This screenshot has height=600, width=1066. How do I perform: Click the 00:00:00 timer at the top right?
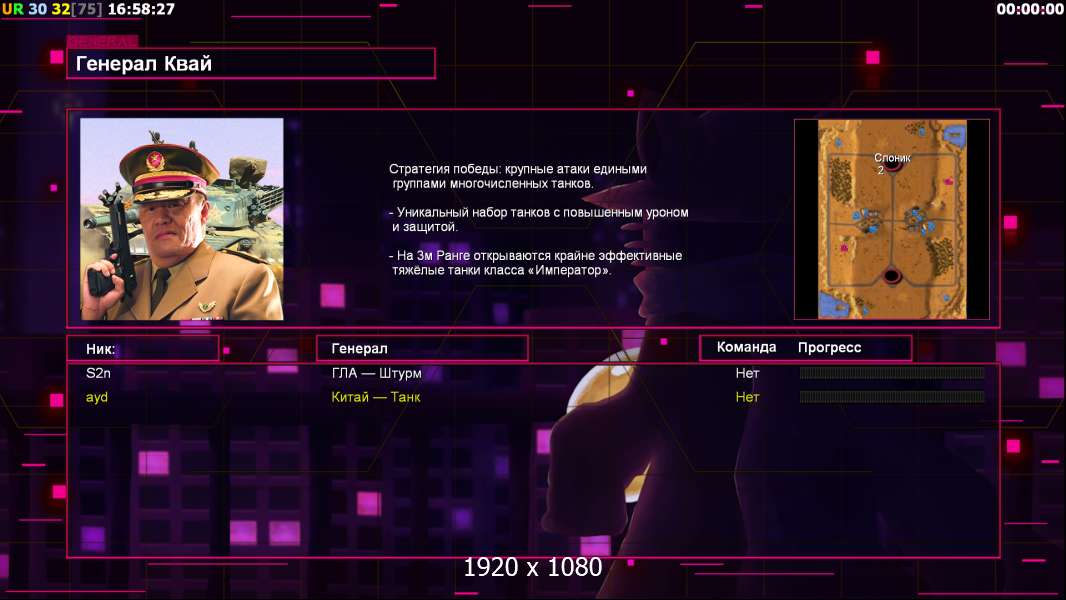(x=1030, y=9)
